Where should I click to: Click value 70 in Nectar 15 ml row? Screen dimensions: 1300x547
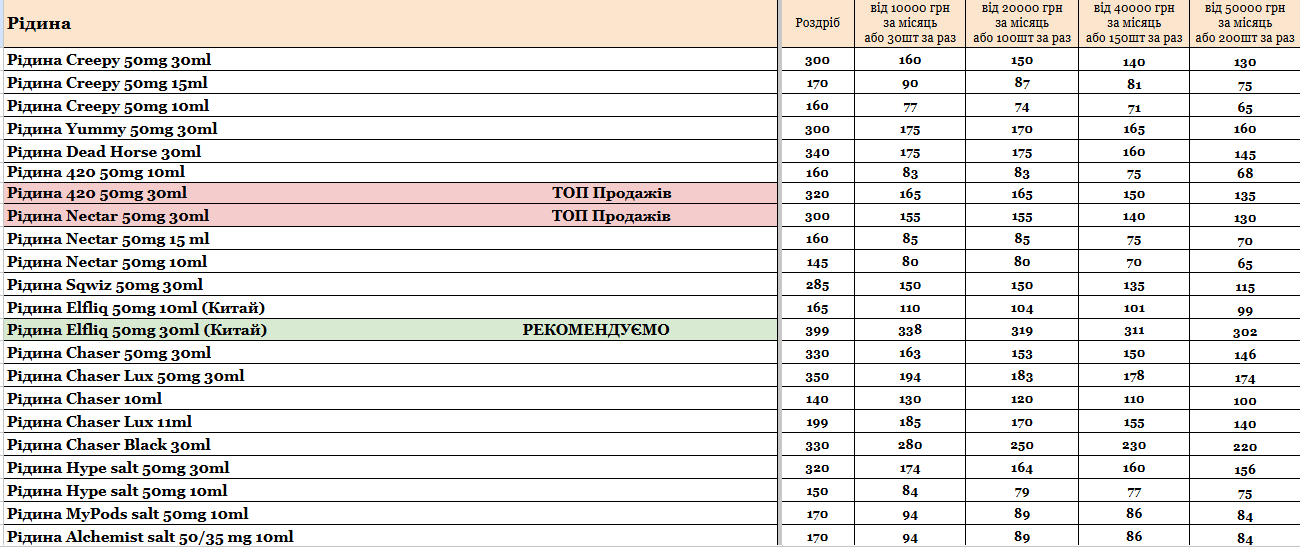[1245, 240]
